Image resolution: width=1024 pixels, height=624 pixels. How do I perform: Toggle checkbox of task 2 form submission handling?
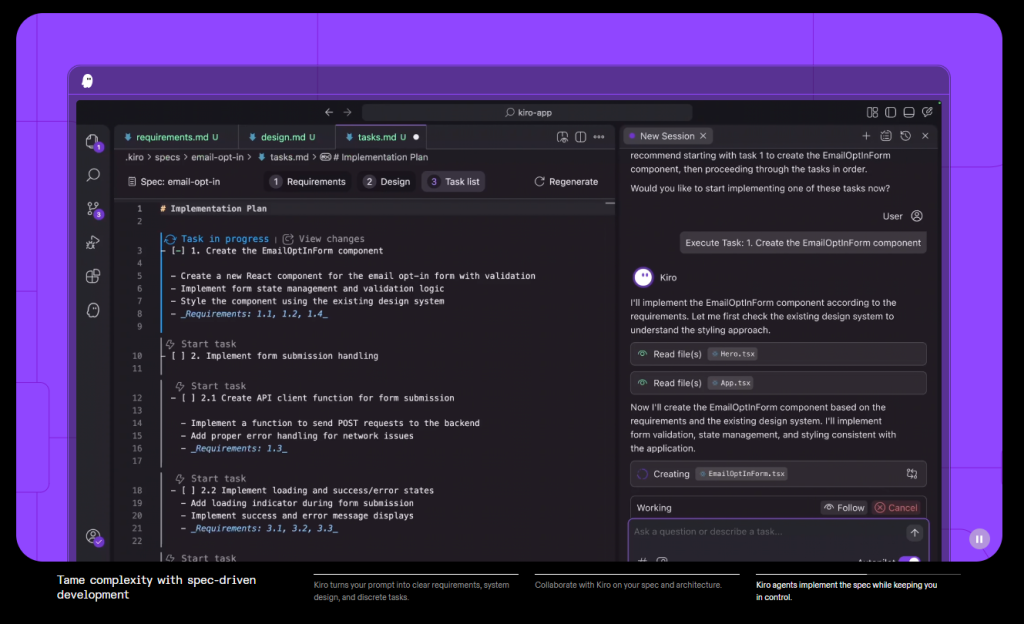click(178, 356)
